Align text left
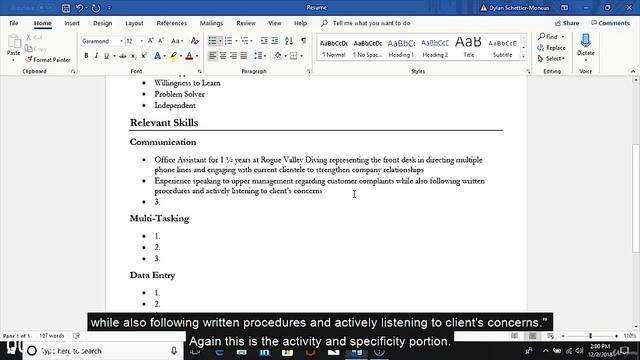640x360 pixels. [212, 56]
